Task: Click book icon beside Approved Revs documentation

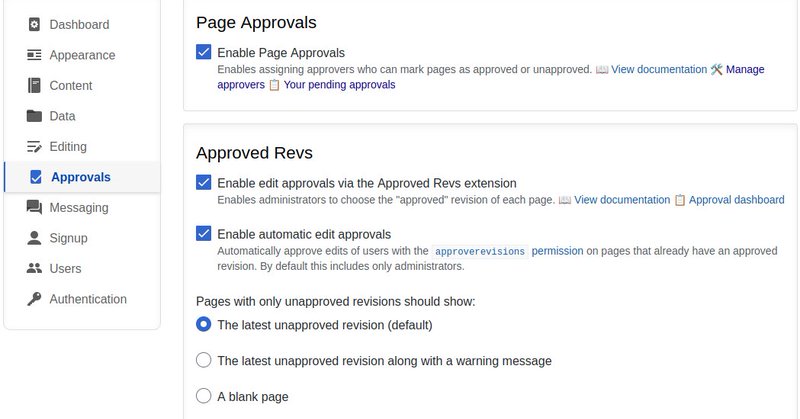Action: (x=565, y=200)
